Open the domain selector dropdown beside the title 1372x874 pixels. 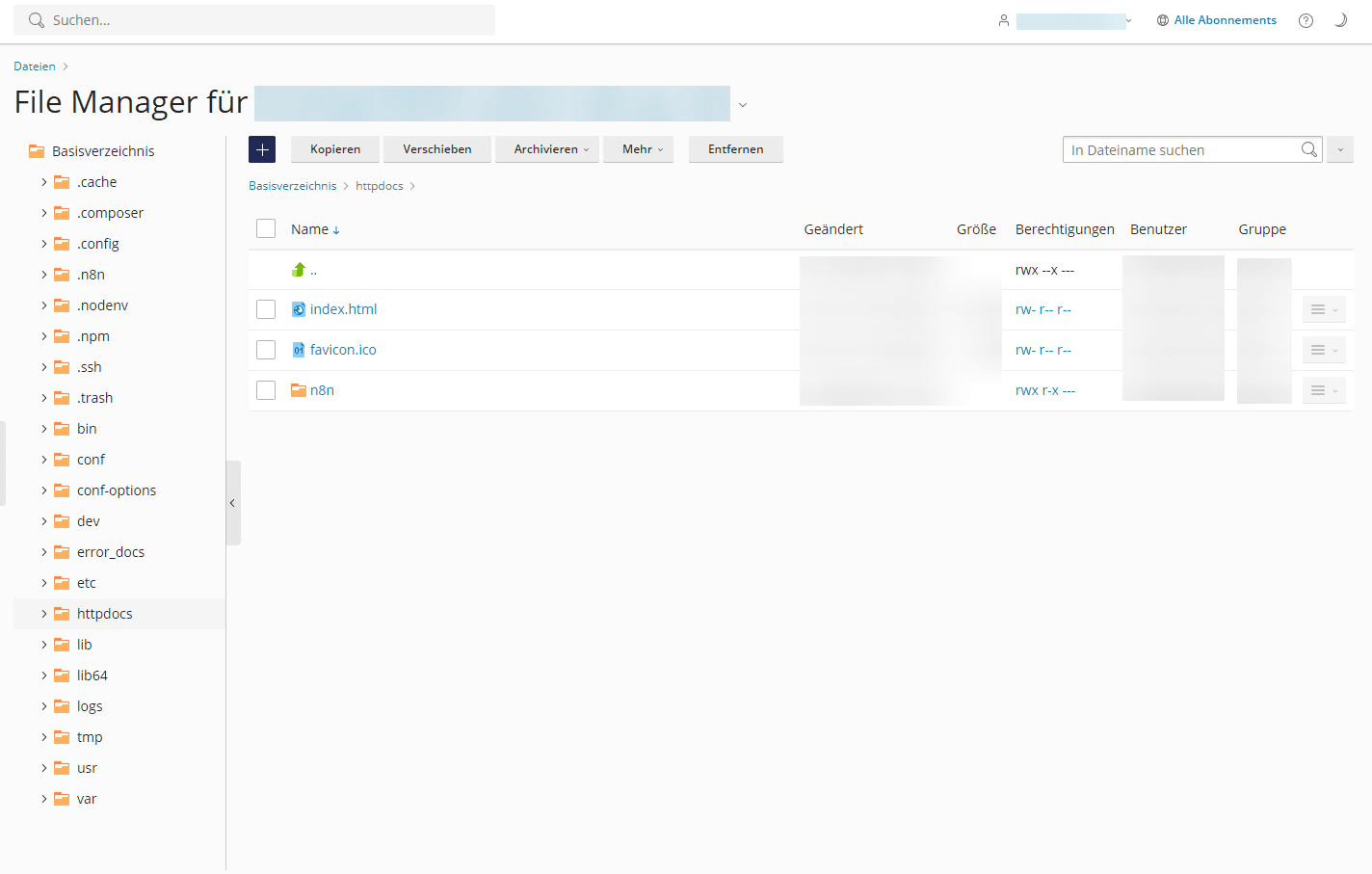point(742,104)
